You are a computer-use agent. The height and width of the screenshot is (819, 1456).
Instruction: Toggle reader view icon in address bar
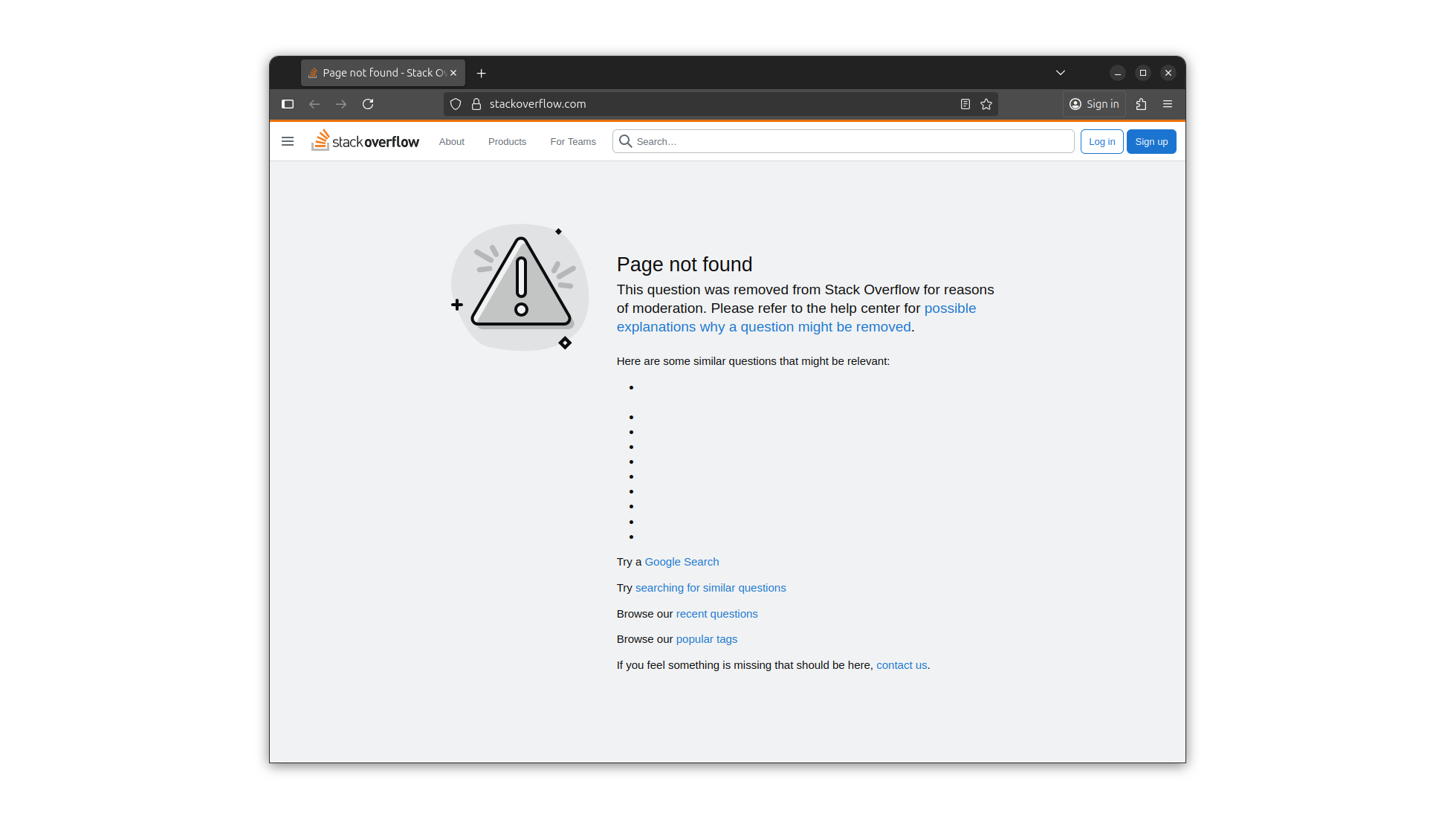(965, 104)
